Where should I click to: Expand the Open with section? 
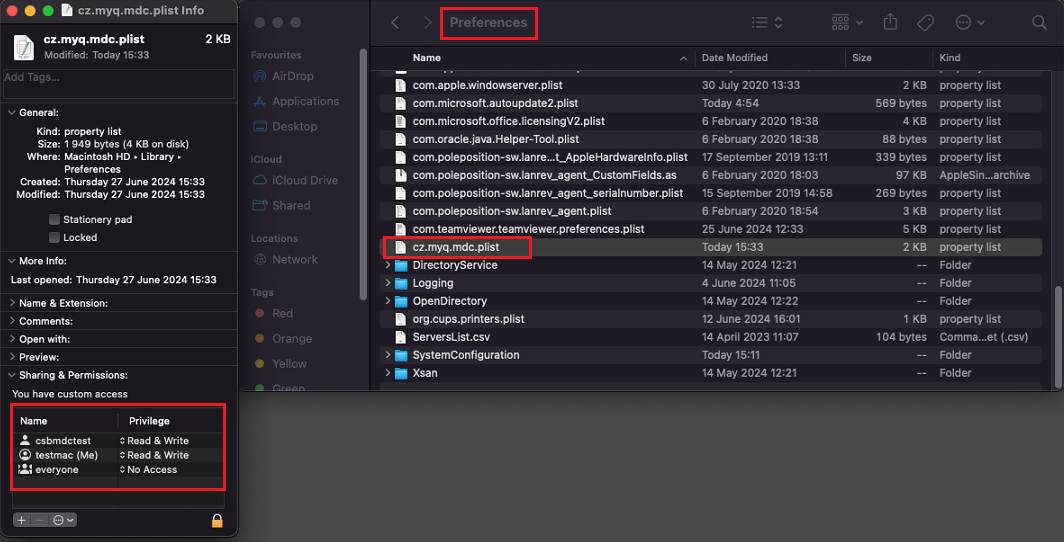(12, 339)
